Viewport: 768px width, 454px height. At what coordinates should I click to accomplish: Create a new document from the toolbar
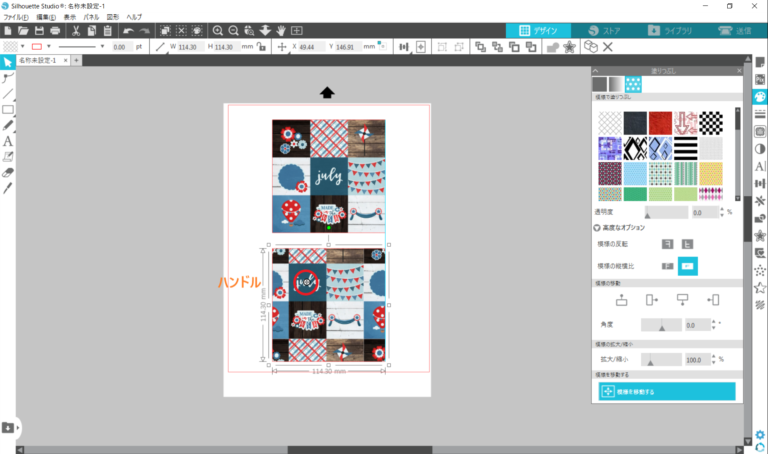coord(8,30)
